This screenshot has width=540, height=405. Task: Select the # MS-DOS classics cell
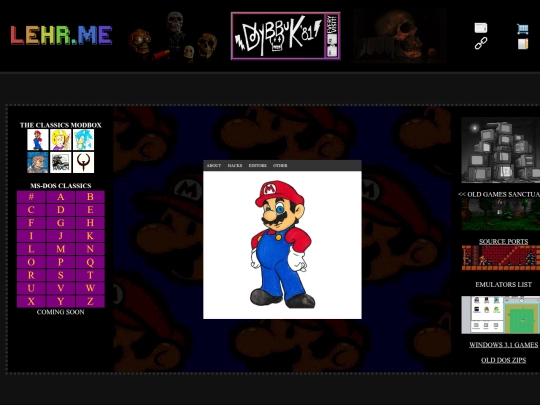[31, 197]
